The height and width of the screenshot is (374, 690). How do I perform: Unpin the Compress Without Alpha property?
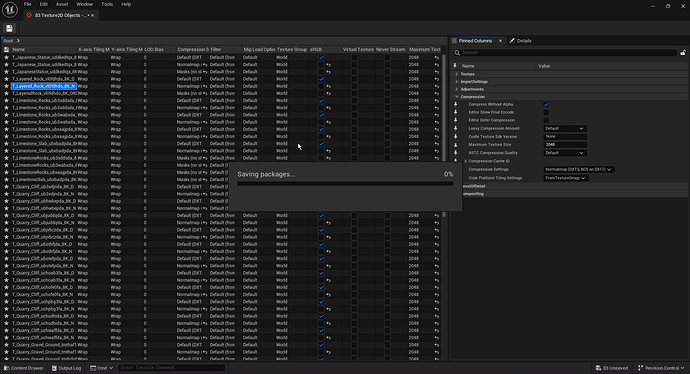(455, 104)
